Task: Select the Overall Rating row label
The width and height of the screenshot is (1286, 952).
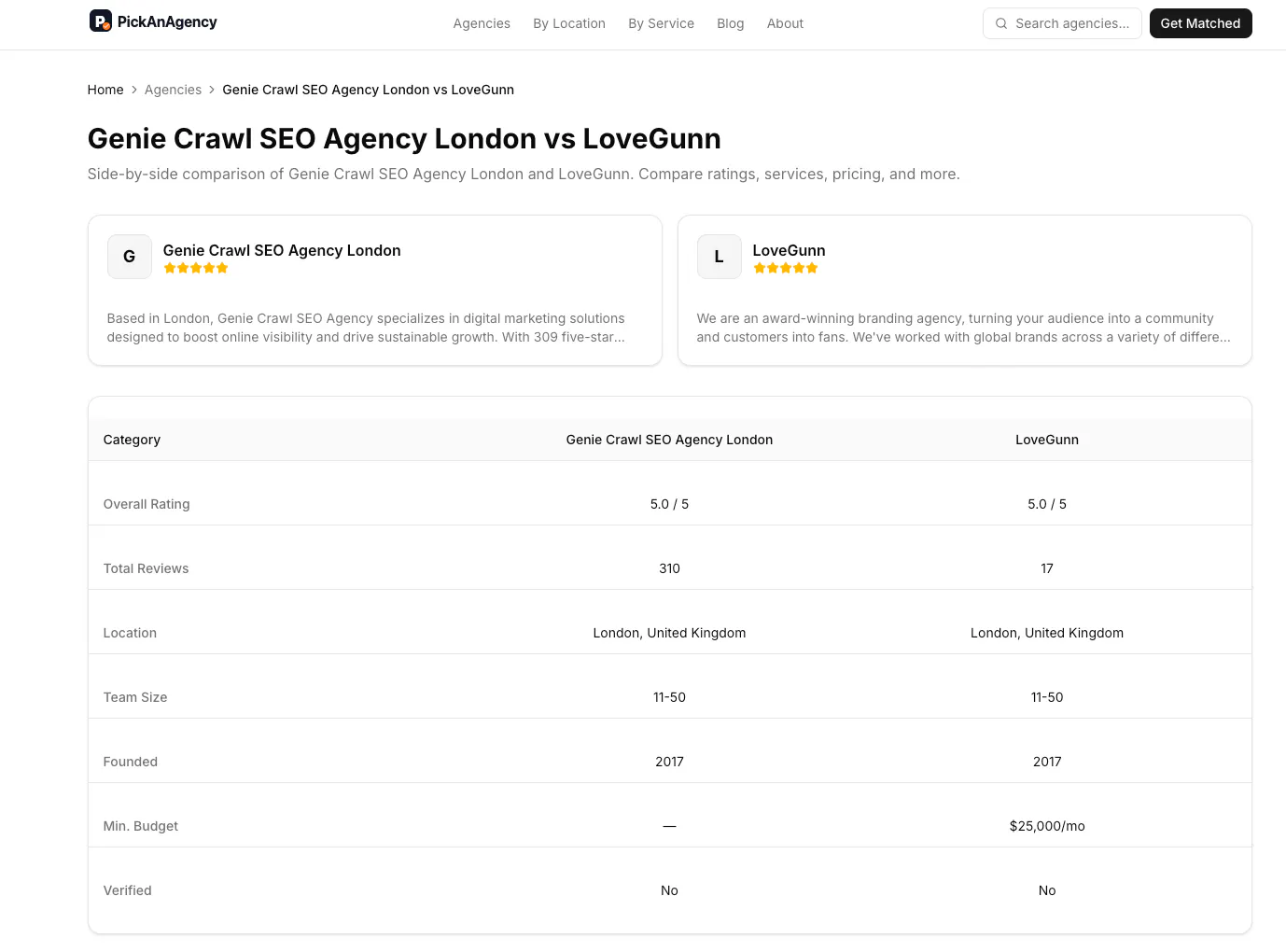Action: 147,504
